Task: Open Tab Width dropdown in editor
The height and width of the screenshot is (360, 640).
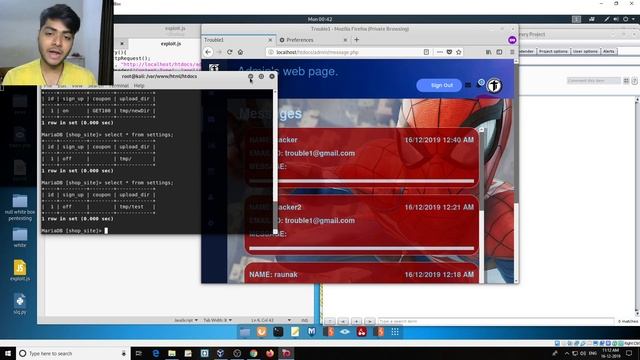Action: pyautogui.click(x=218, y=320)
